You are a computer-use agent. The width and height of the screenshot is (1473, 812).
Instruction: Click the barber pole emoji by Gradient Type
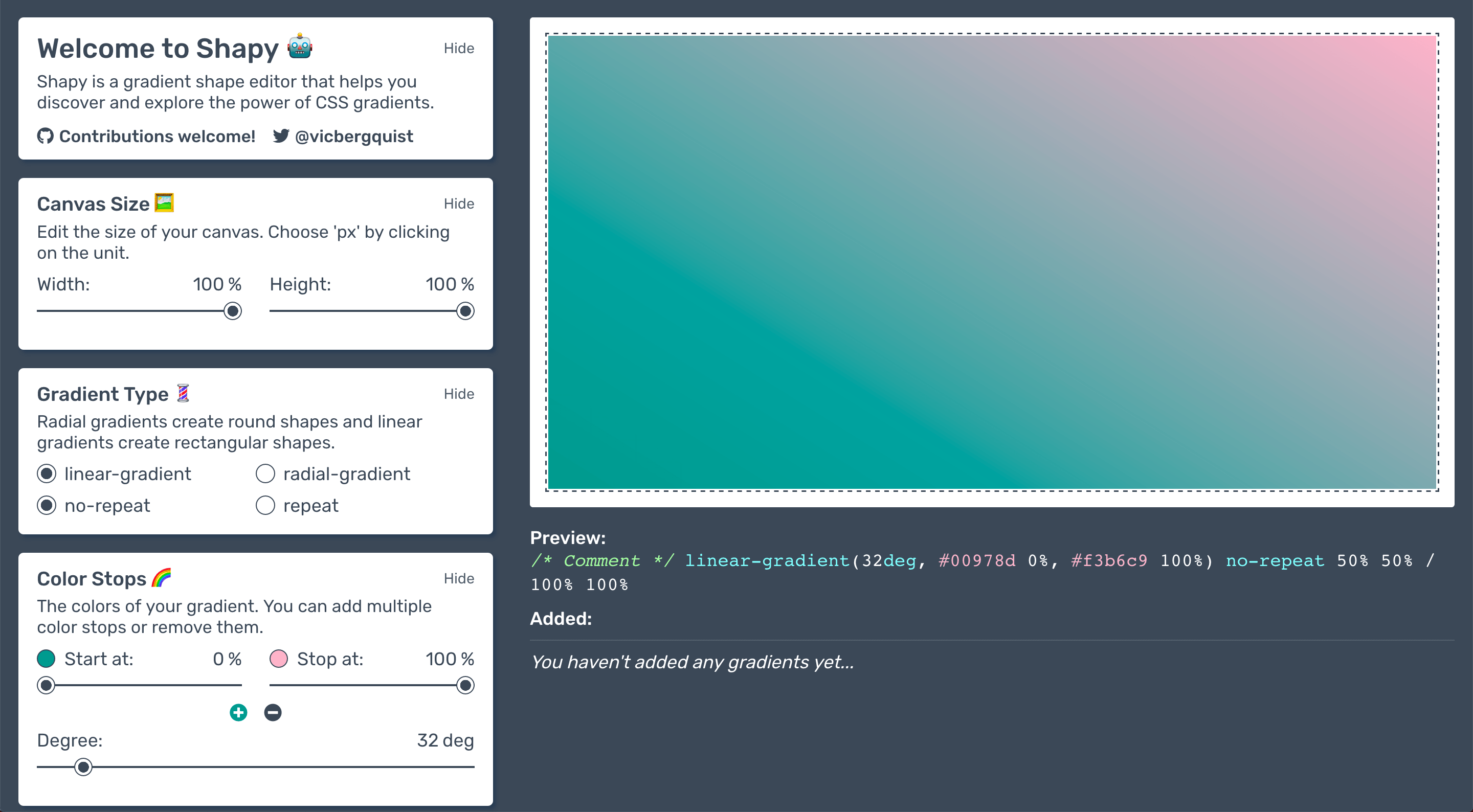(183, 393)
